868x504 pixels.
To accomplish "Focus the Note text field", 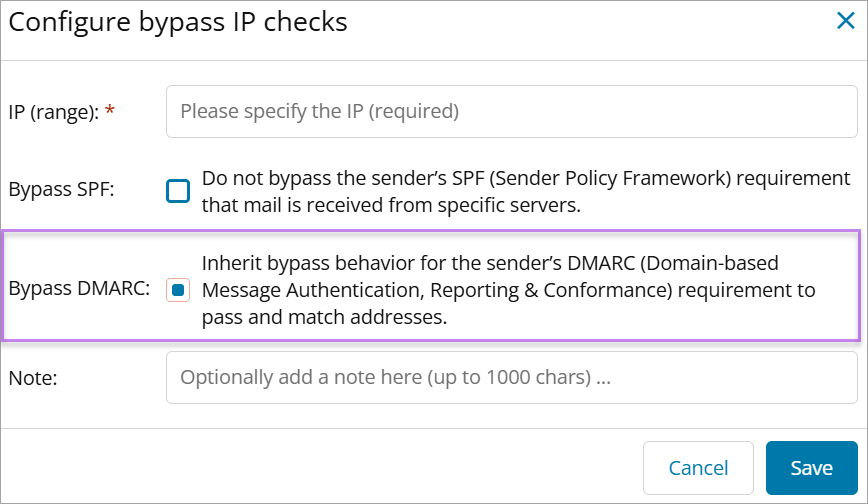I will pos(511,378).
